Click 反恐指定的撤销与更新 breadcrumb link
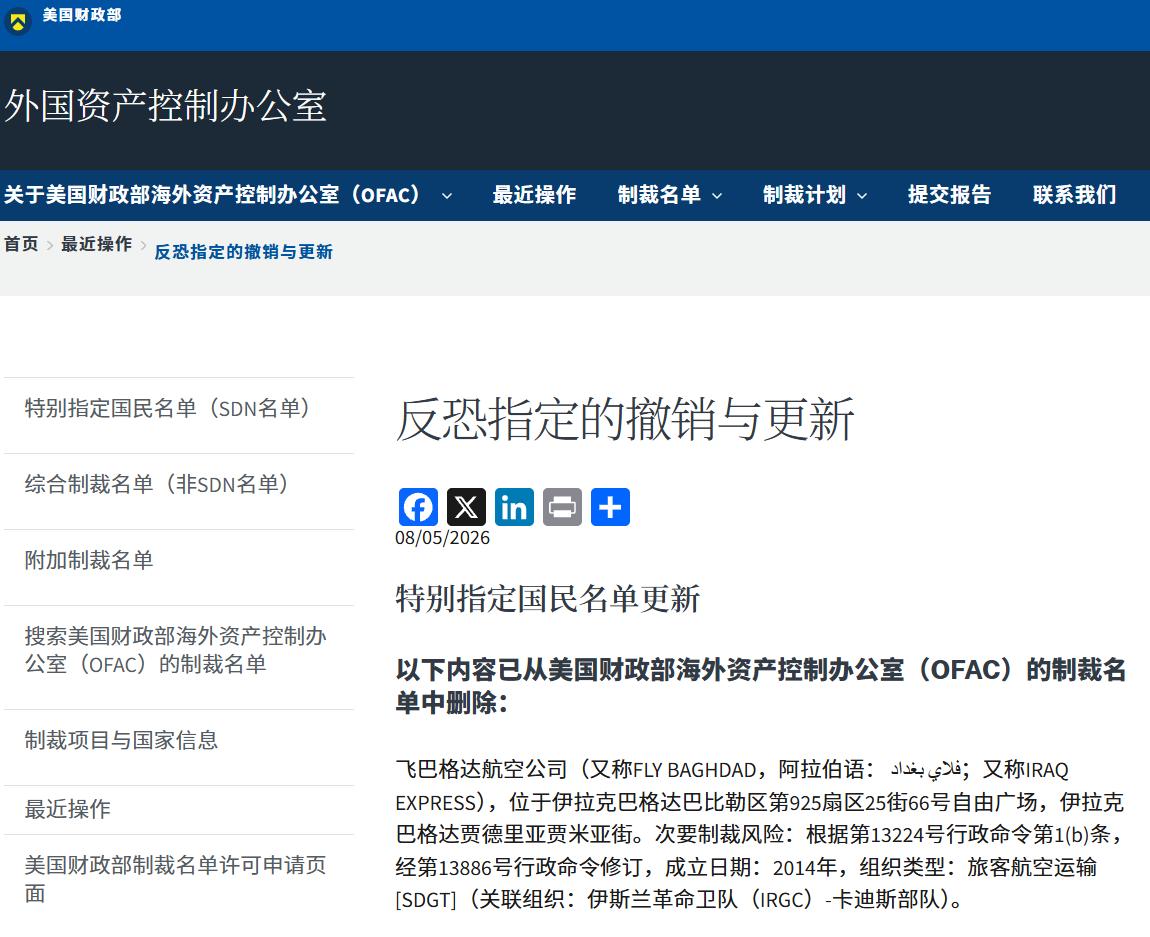This screenshot has width=1150, height=937. [x=243, y=252]
